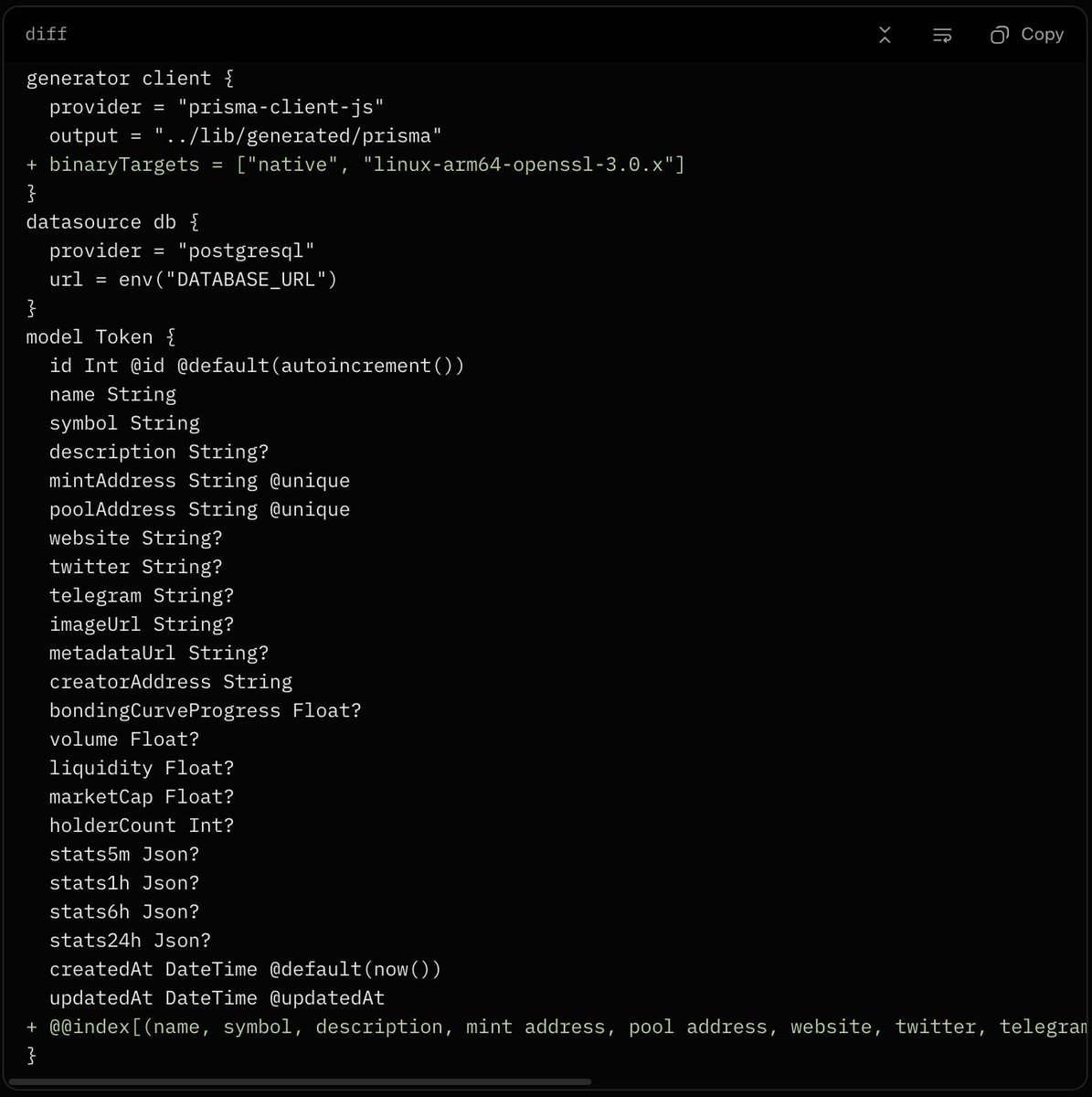Click the mintAddress String @unique line

200,481
